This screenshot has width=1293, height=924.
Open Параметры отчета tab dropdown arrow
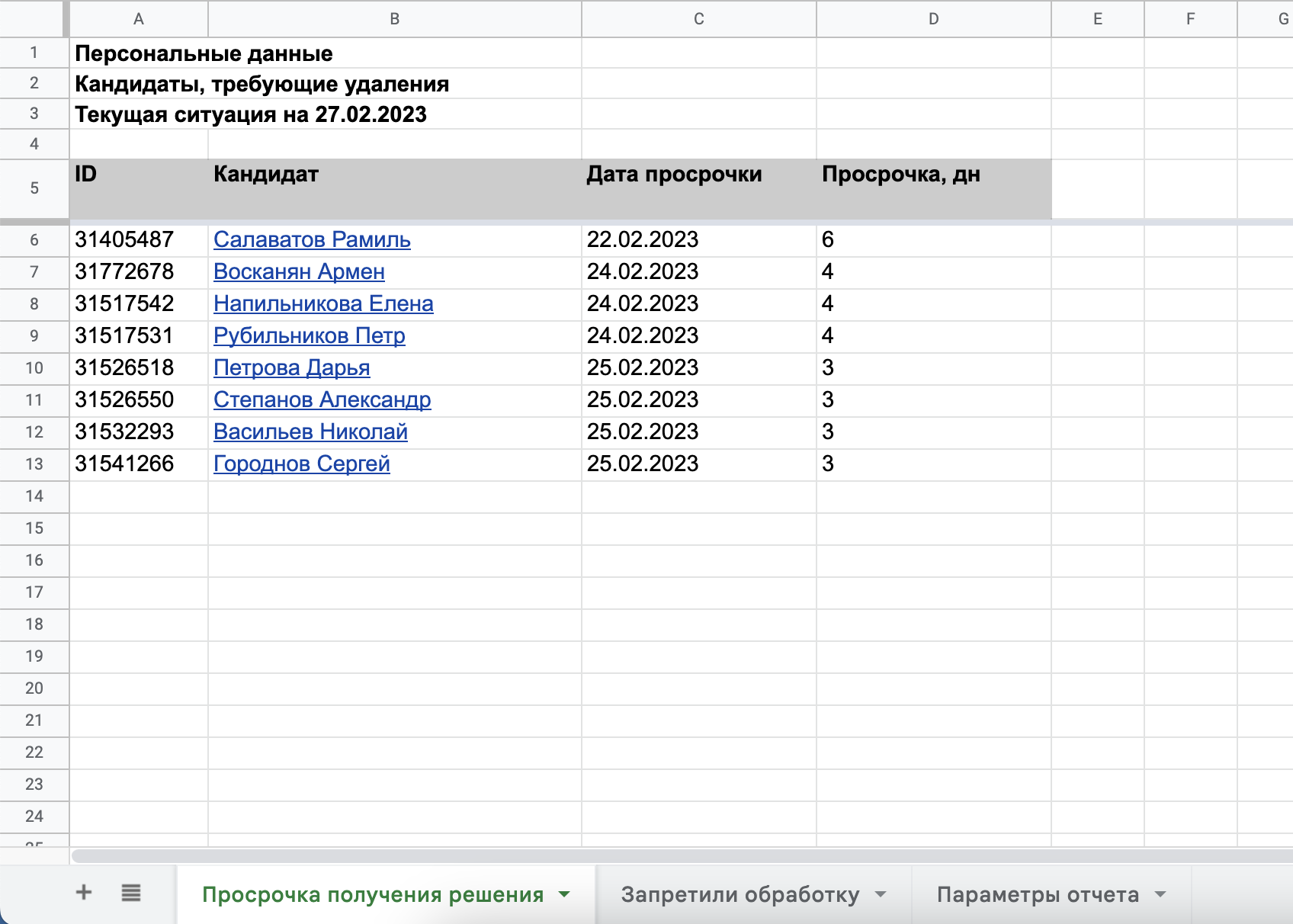pyautogui.click(x=1160, y=894)
